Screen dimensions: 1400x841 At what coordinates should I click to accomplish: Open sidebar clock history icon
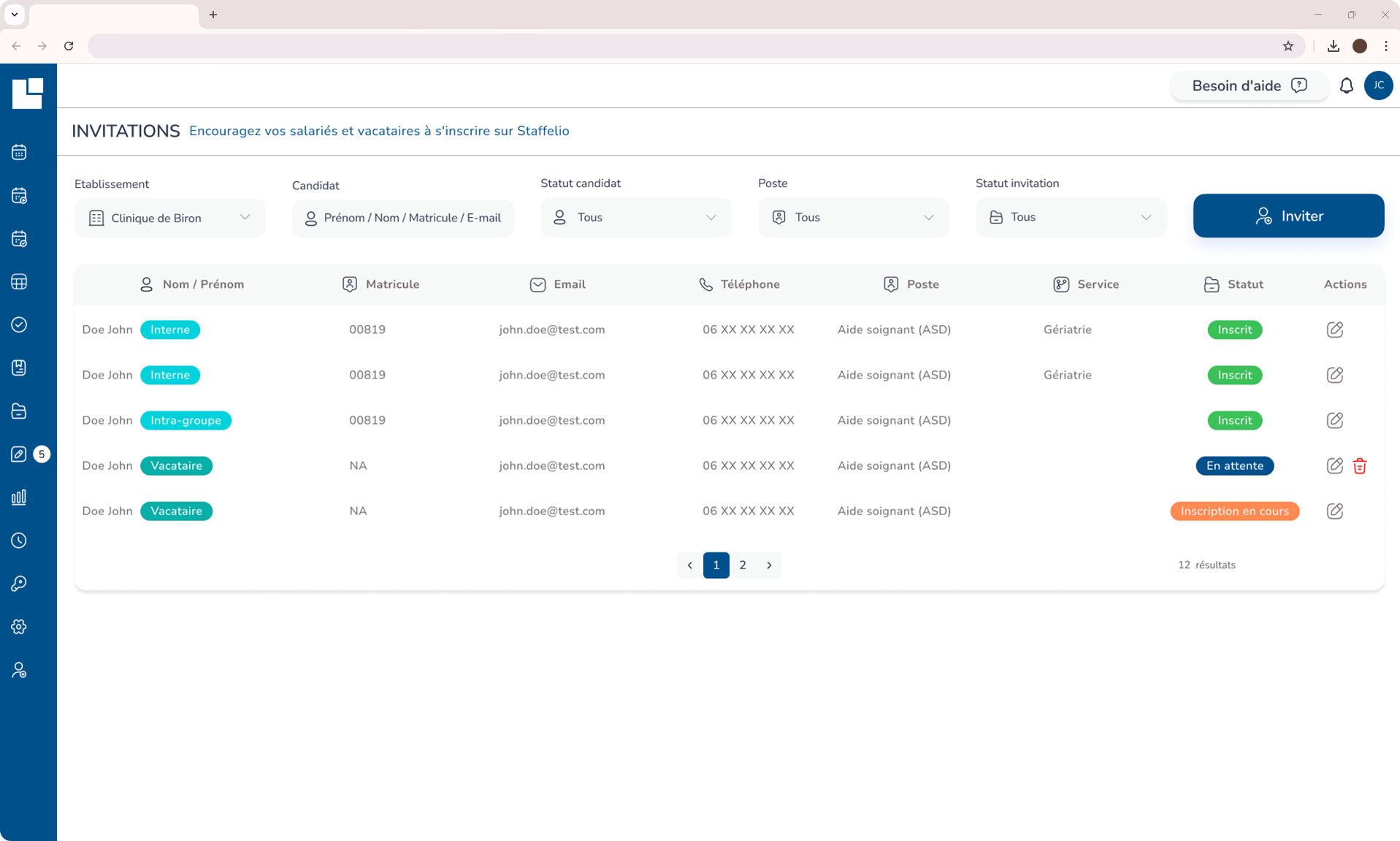coord(19,541)
